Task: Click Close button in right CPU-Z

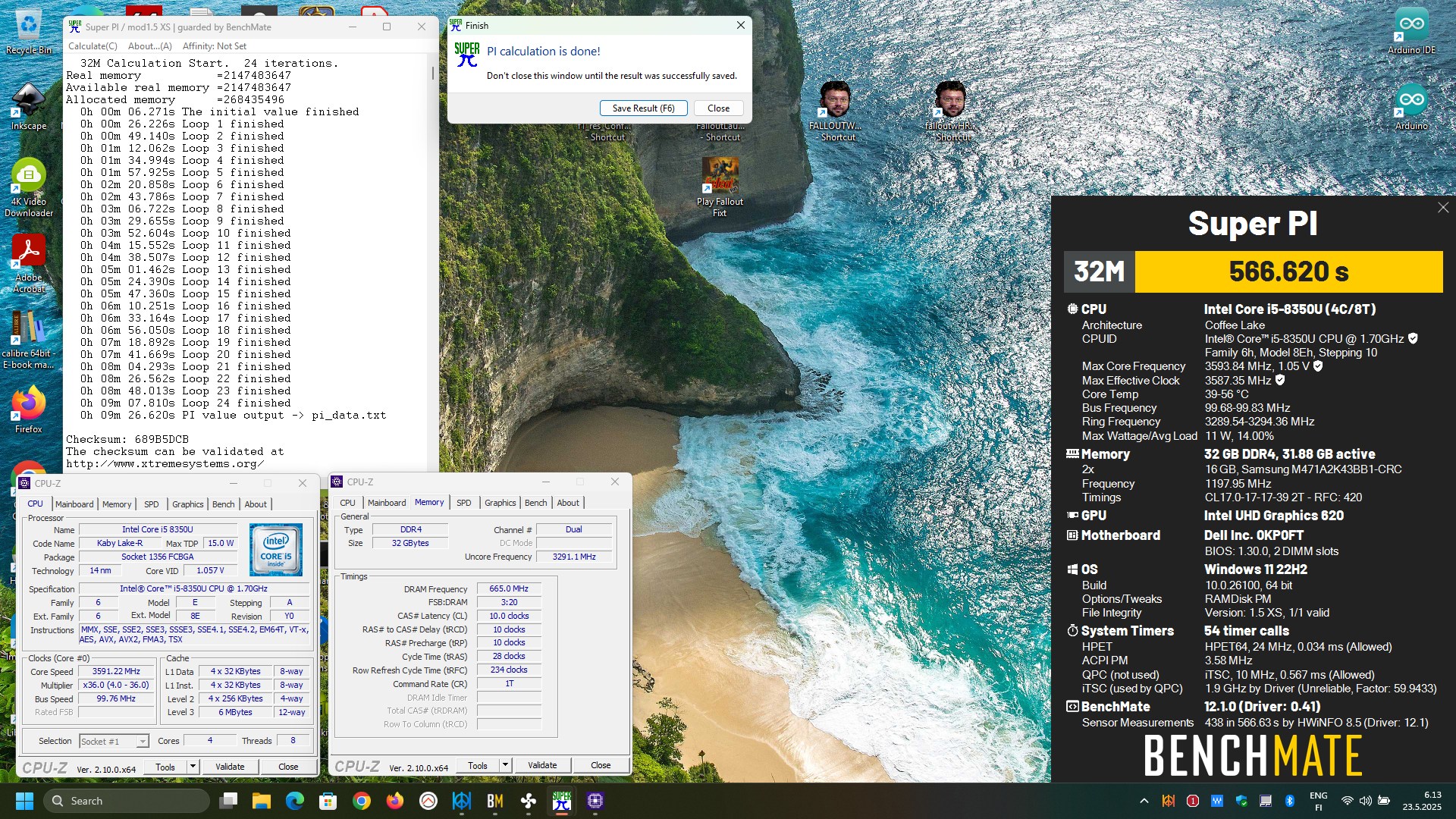Action: point(601,765)
